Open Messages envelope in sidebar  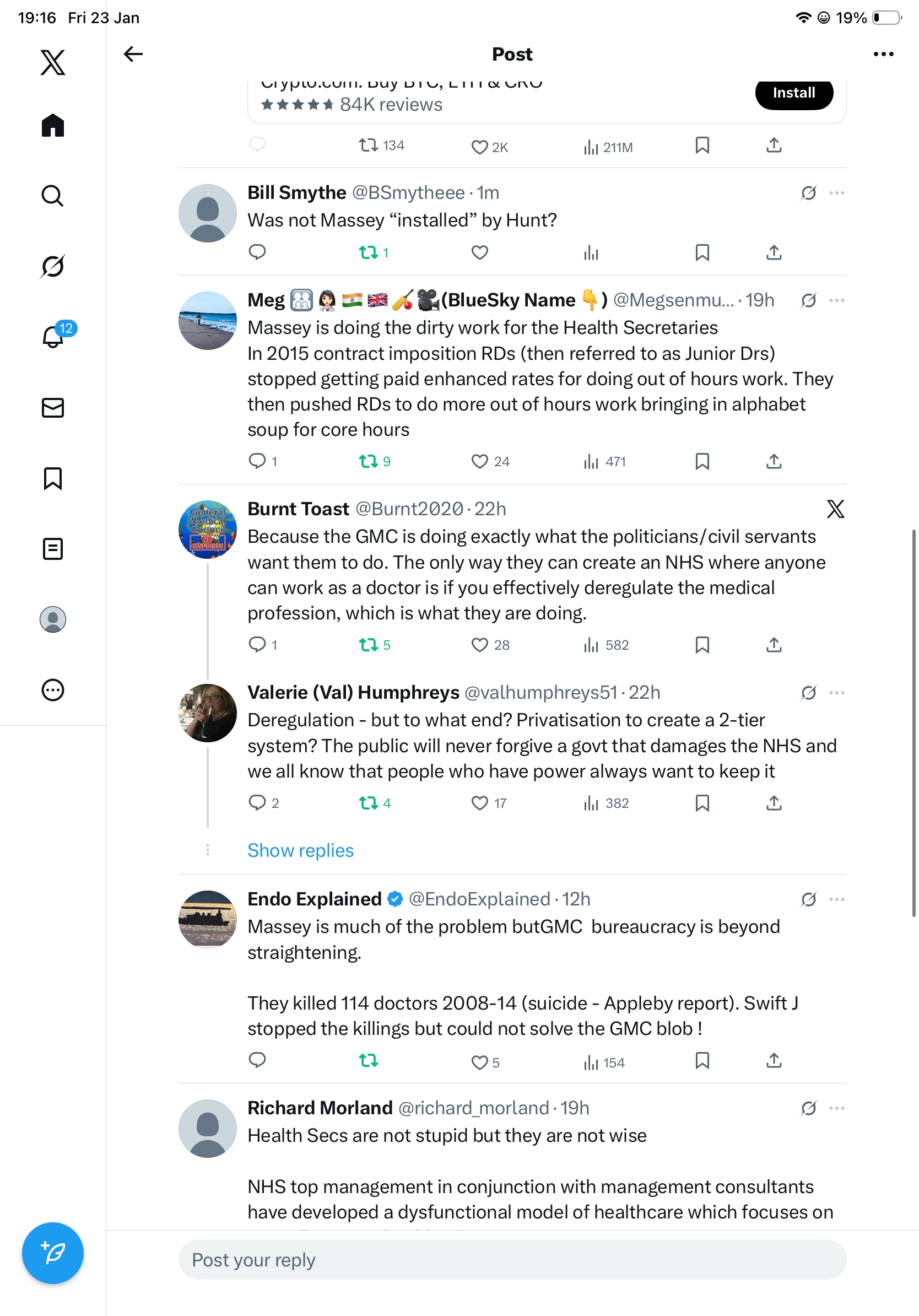pyautogui.click(x=53, y=407)
